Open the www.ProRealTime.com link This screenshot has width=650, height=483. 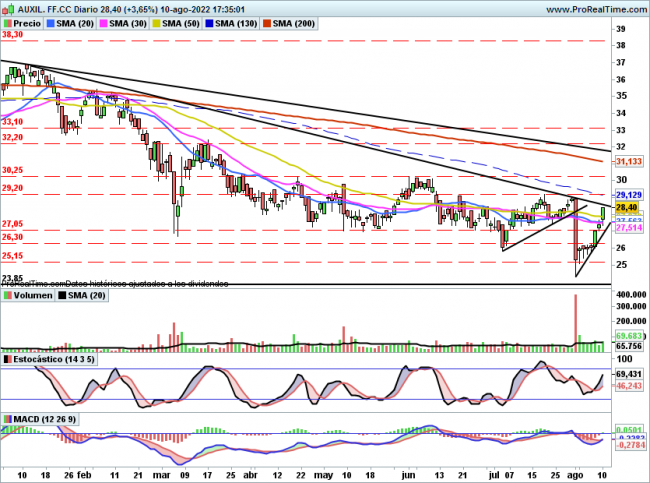(x=574, y=7)
